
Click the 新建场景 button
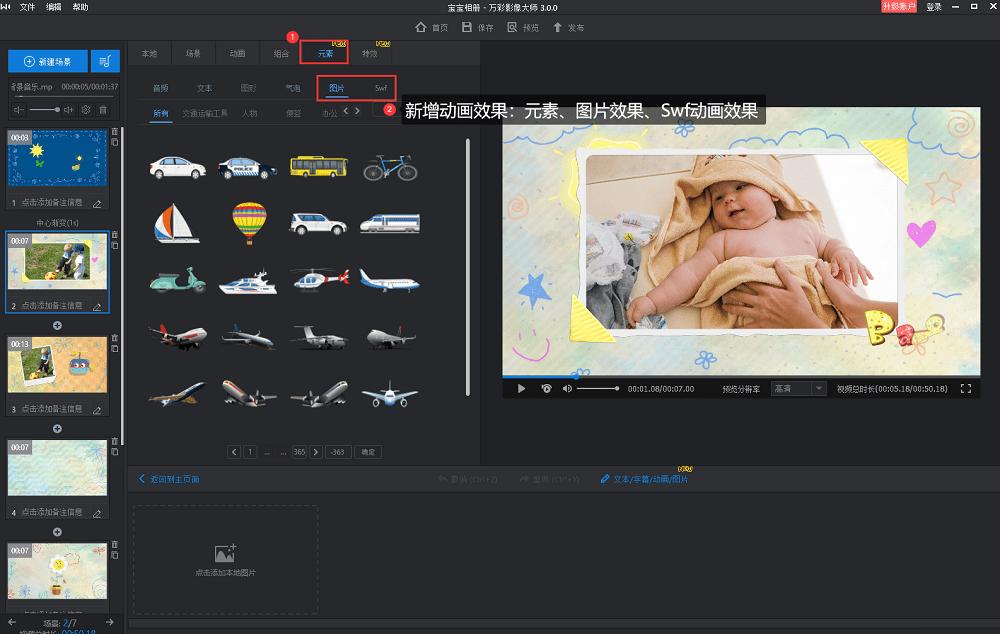48,62
